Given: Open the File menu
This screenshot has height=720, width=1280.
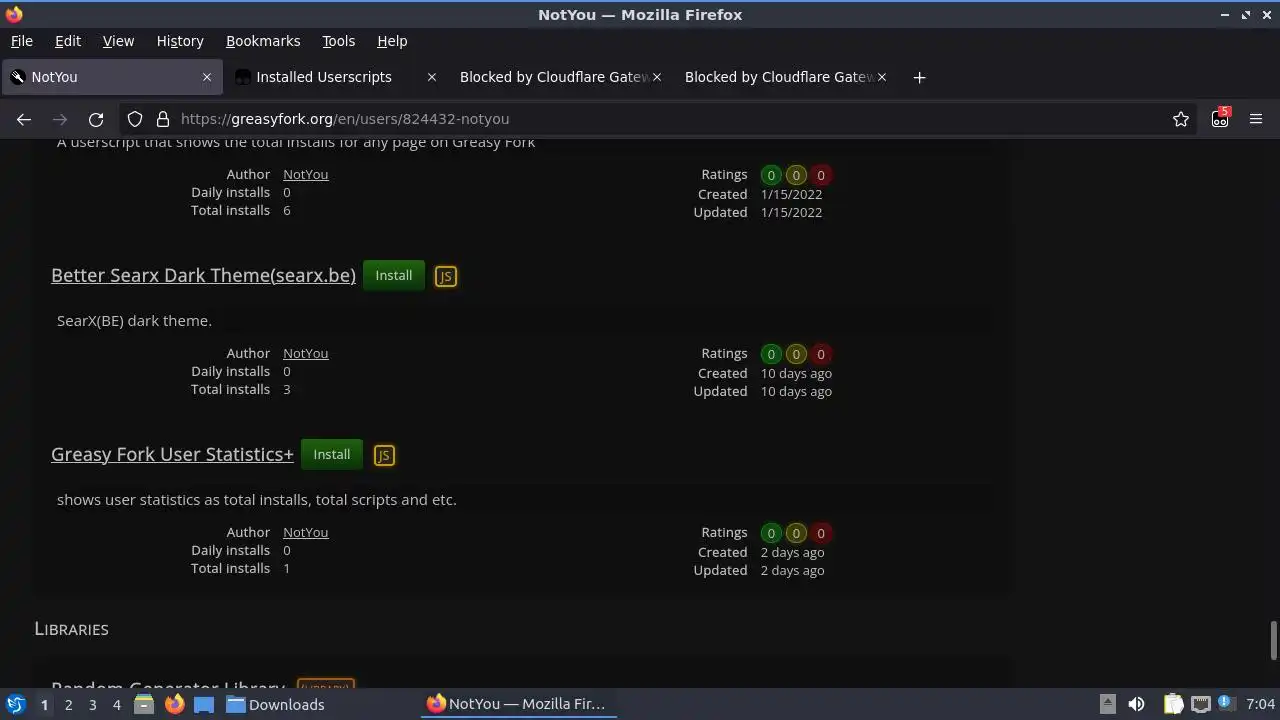Looking at the screenshot, I should 22,41.
